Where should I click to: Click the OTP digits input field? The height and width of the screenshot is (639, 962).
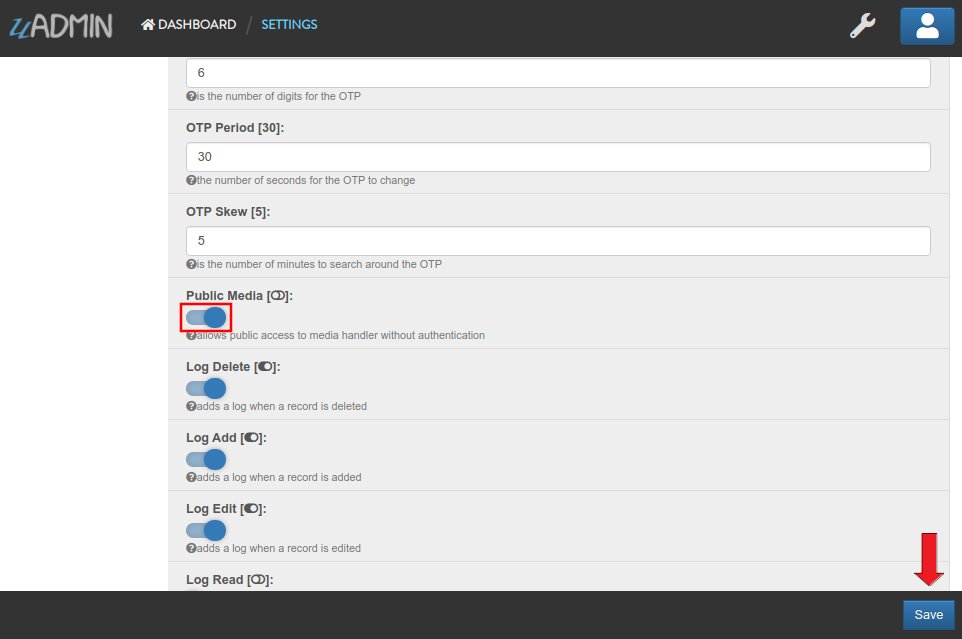(x=558, y=73)
